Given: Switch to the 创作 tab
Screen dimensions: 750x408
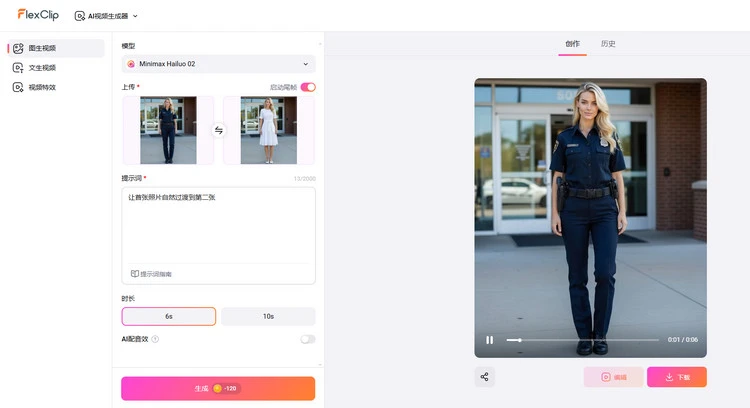Looking at the screenshot, I should (x=572, y=44).
